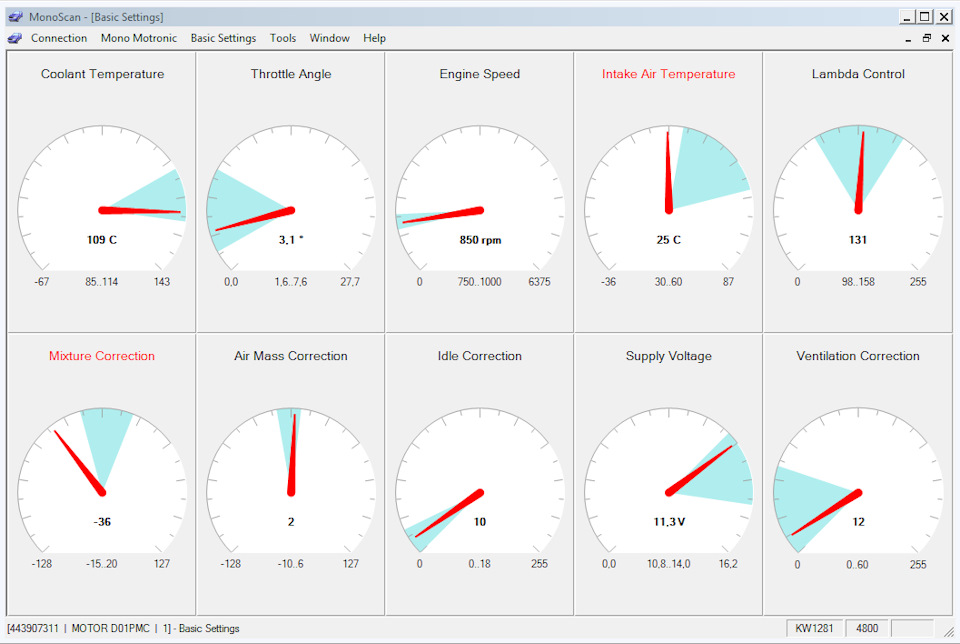
Task: Click the Lambda Control gauge dial
Action: click(858, 198)
